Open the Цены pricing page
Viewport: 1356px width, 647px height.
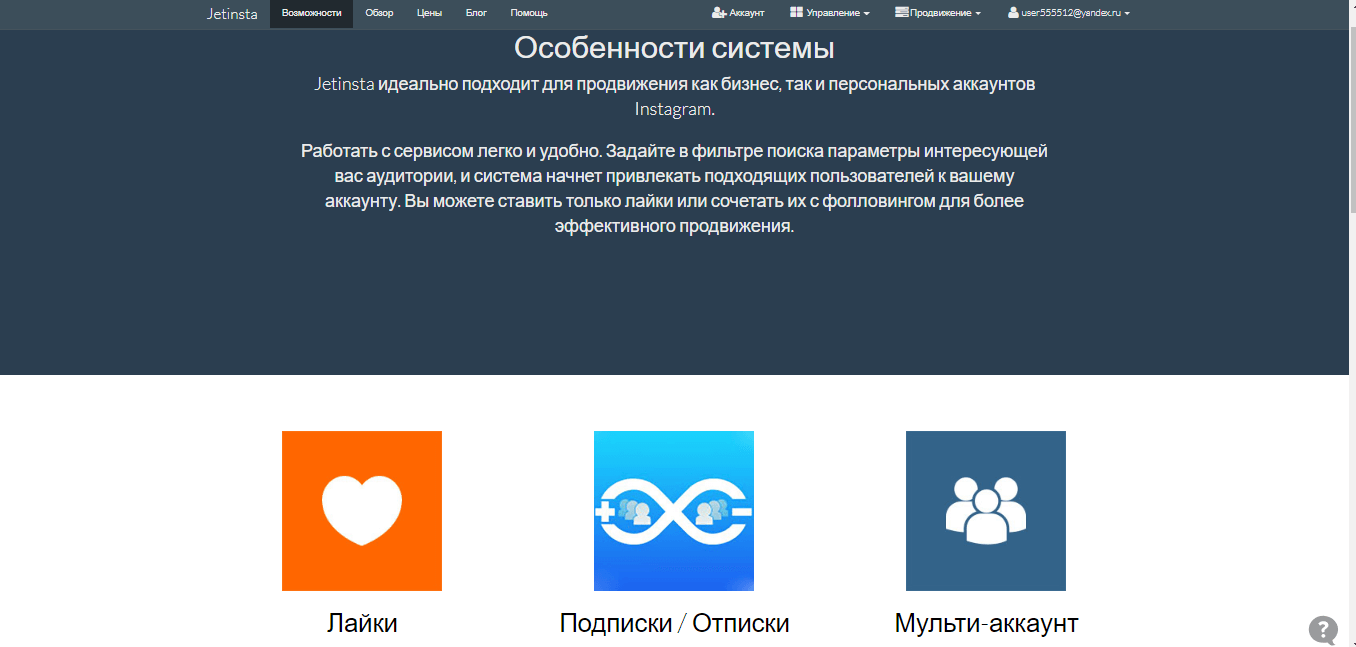429,13
